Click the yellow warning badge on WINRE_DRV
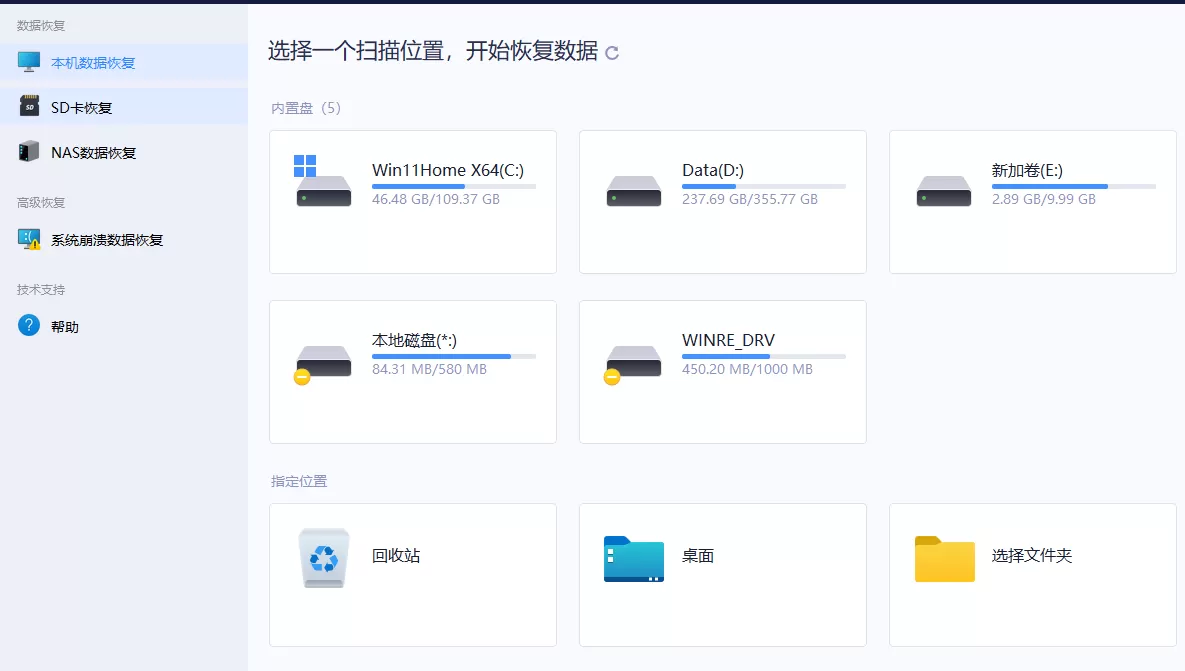Image resolution: width=1185 pixels, height=671 pixels. click(611, 377)
